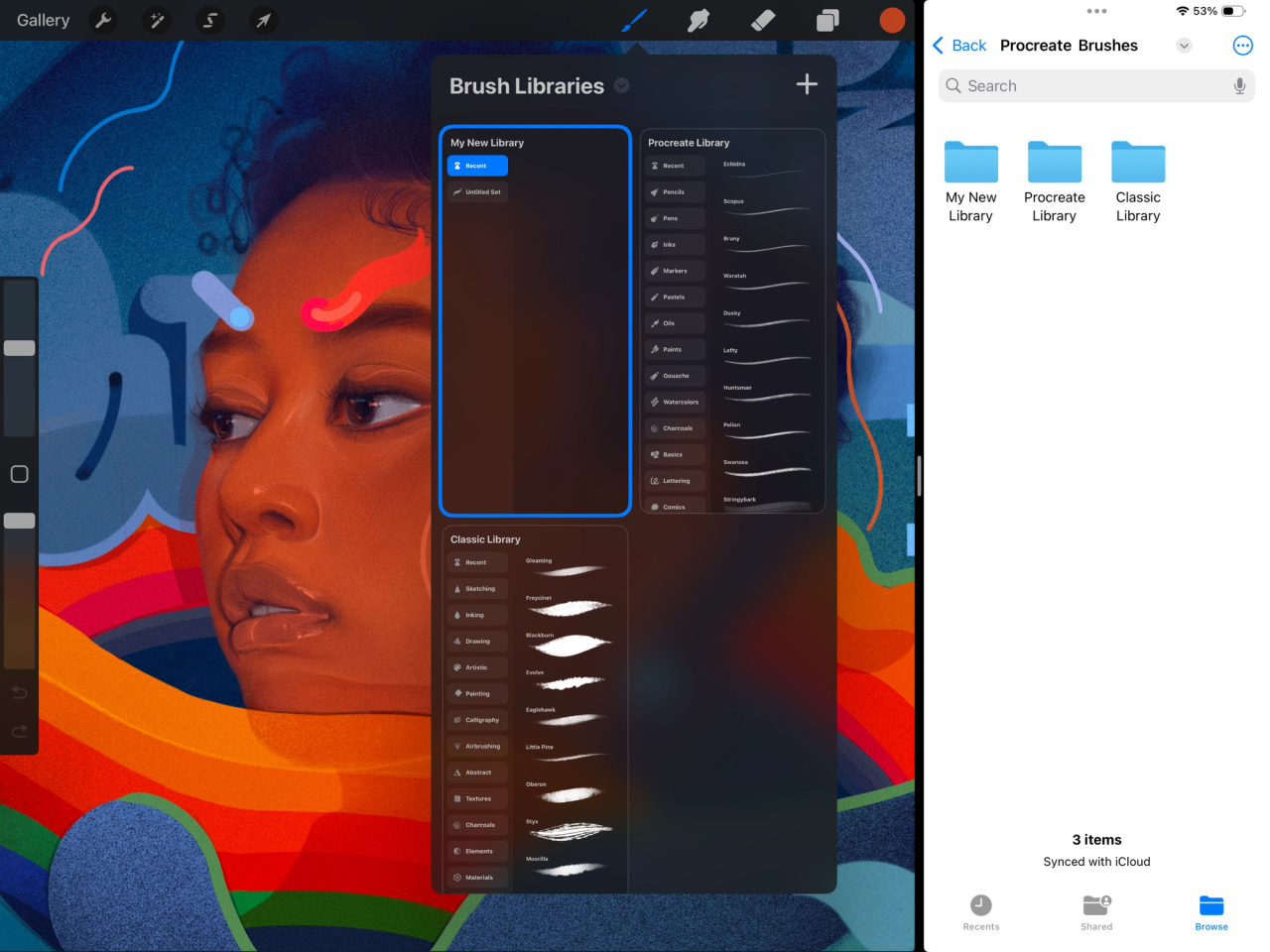The height and width of the screenshot is (952, 1270).
Task: Select the Smudge tool
Action: 698,20
